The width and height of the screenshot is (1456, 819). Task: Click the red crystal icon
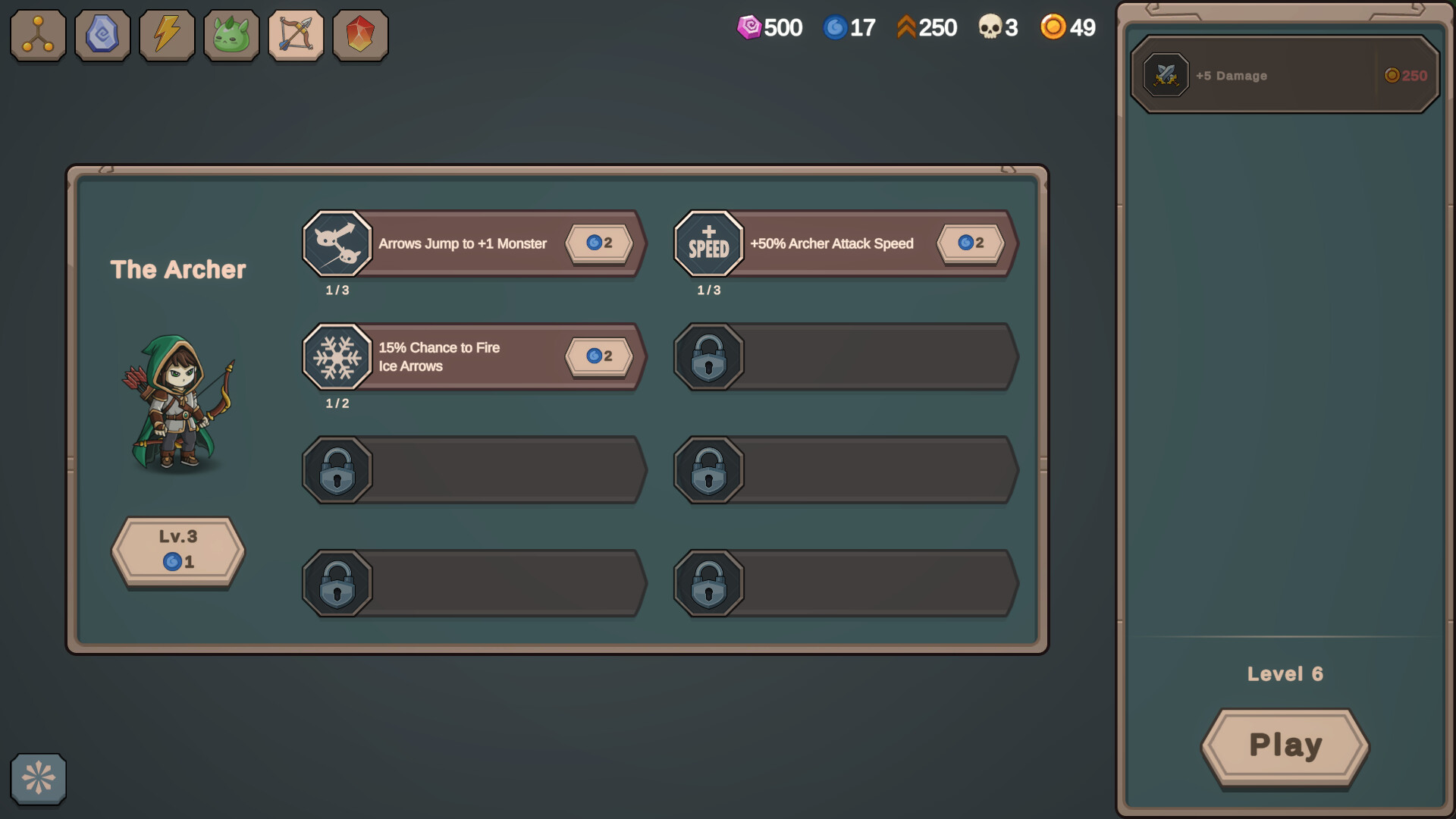(x=360, y=35)
